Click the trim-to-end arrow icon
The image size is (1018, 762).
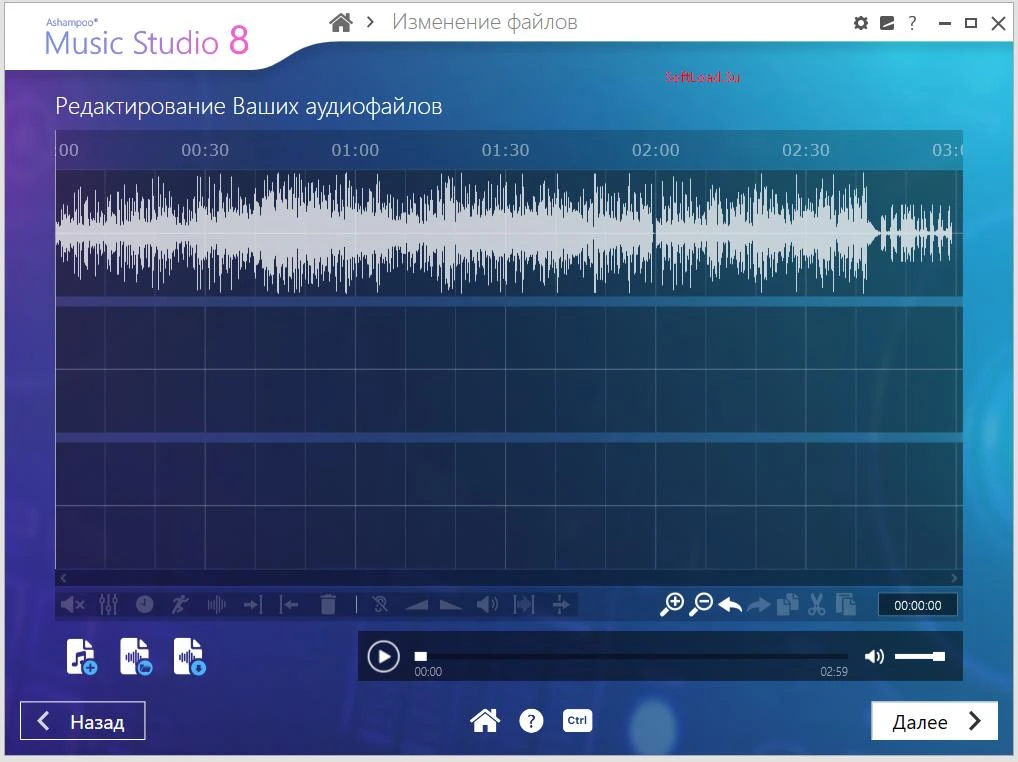click(253, 605)
